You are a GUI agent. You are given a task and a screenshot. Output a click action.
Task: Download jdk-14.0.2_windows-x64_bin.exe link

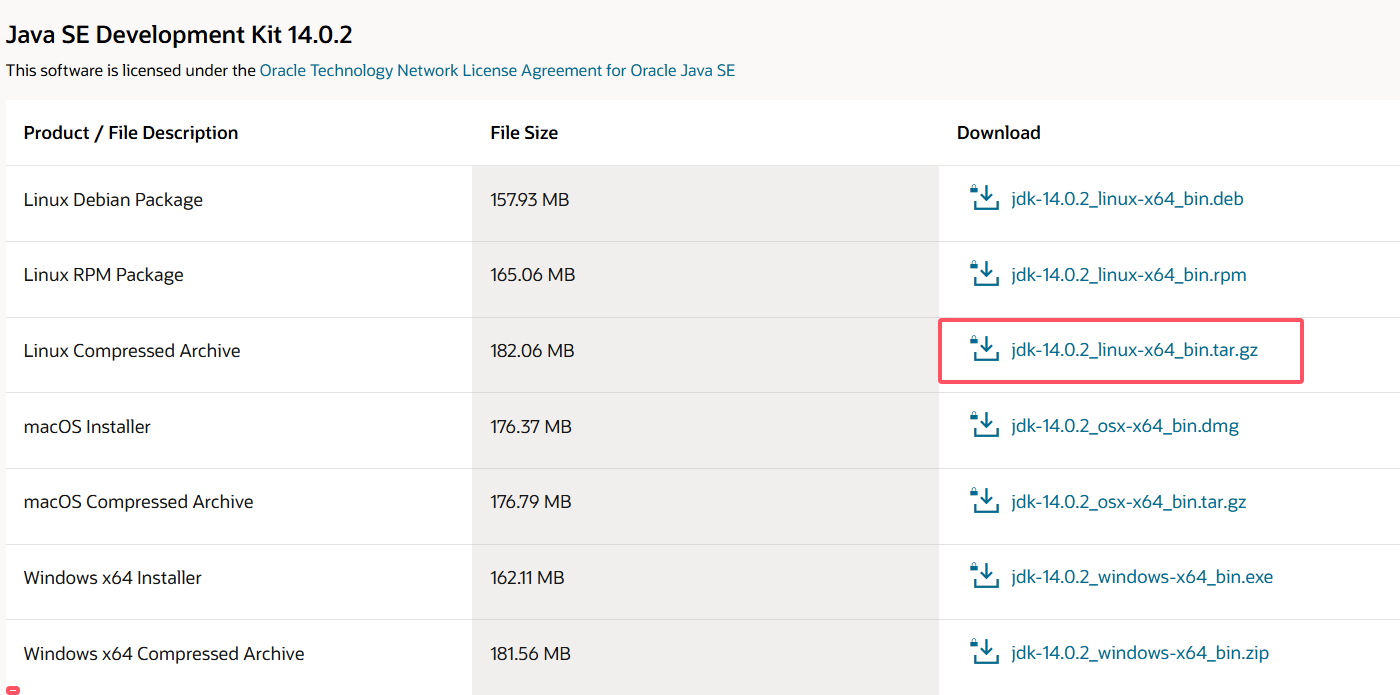coord(1142,577)
